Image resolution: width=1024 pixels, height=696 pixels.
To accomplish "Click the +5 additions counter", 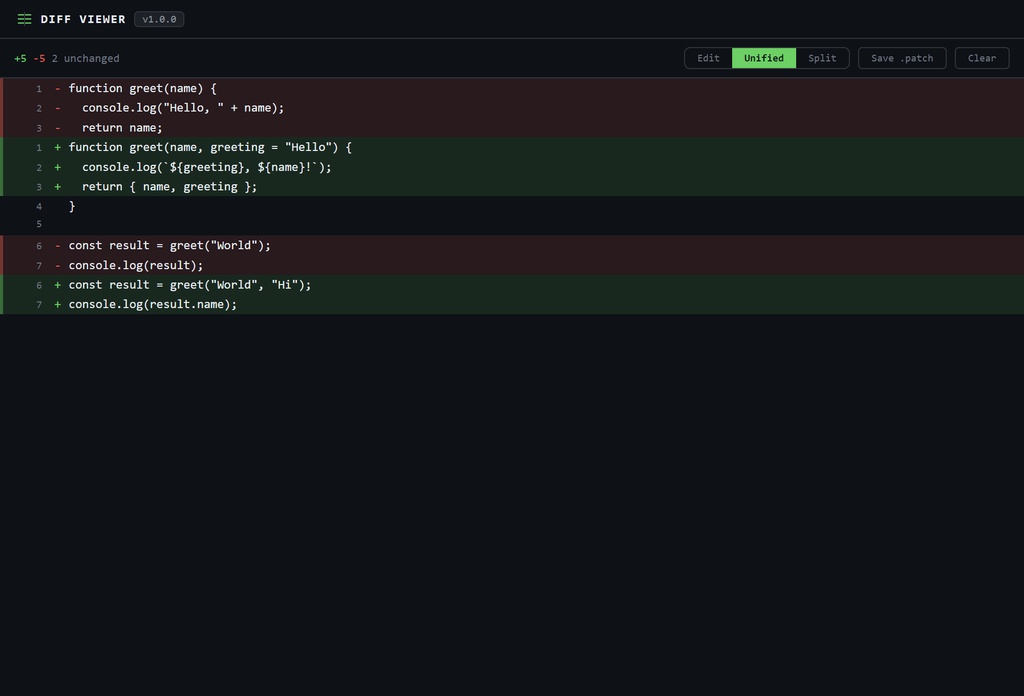I will [20, 58].
